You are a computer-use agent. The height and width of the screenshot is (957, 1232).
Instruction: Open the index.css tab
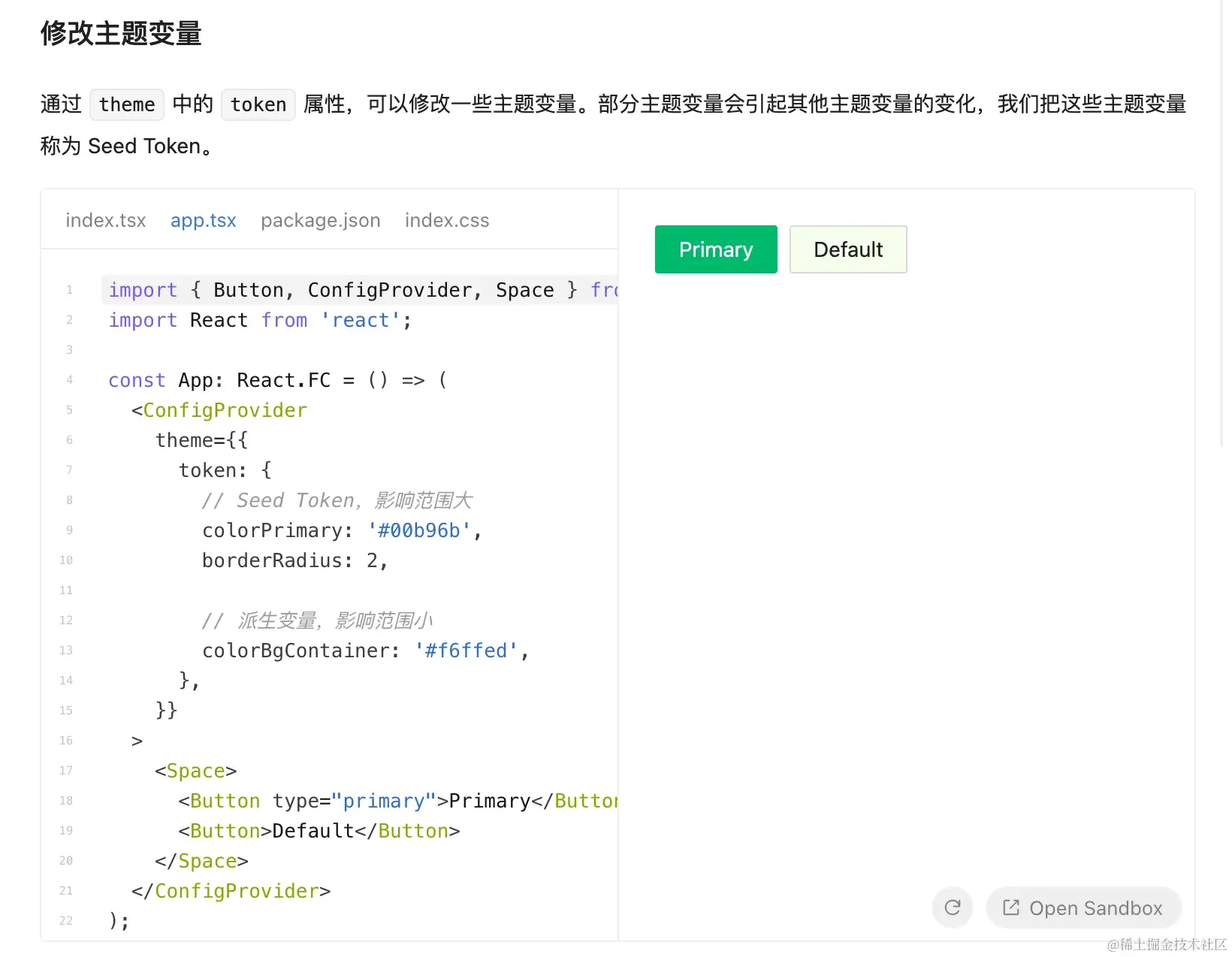pyautogui.click(x=447, y=220)
